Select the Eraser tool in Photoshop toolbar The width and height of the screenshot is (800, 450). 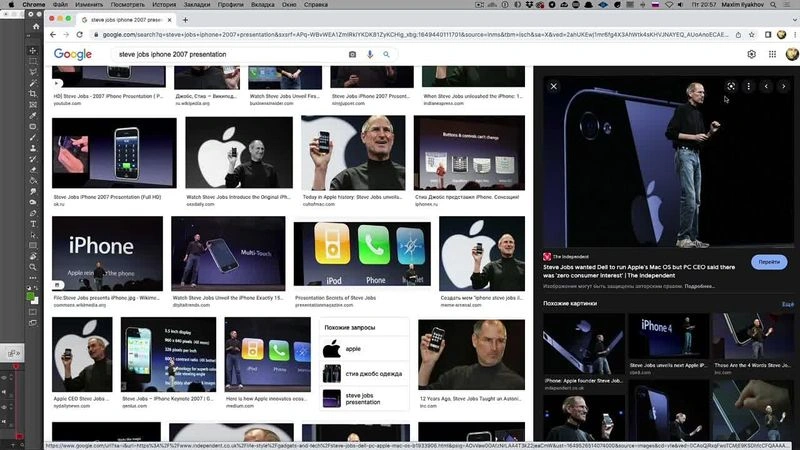[x=33, y=170]
